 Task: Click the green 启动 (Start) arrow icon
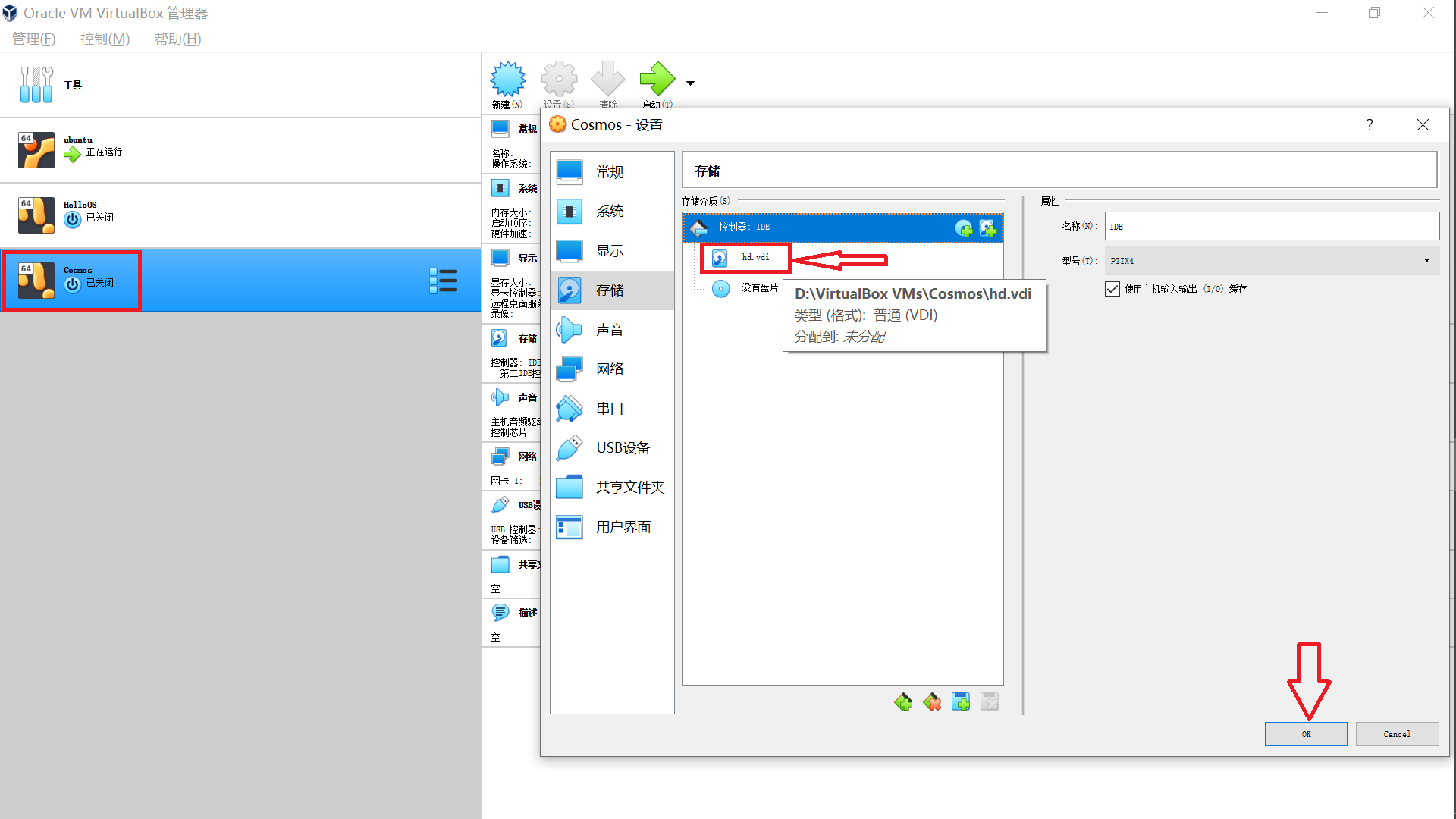pyautogui.click(x=656, y=78)
